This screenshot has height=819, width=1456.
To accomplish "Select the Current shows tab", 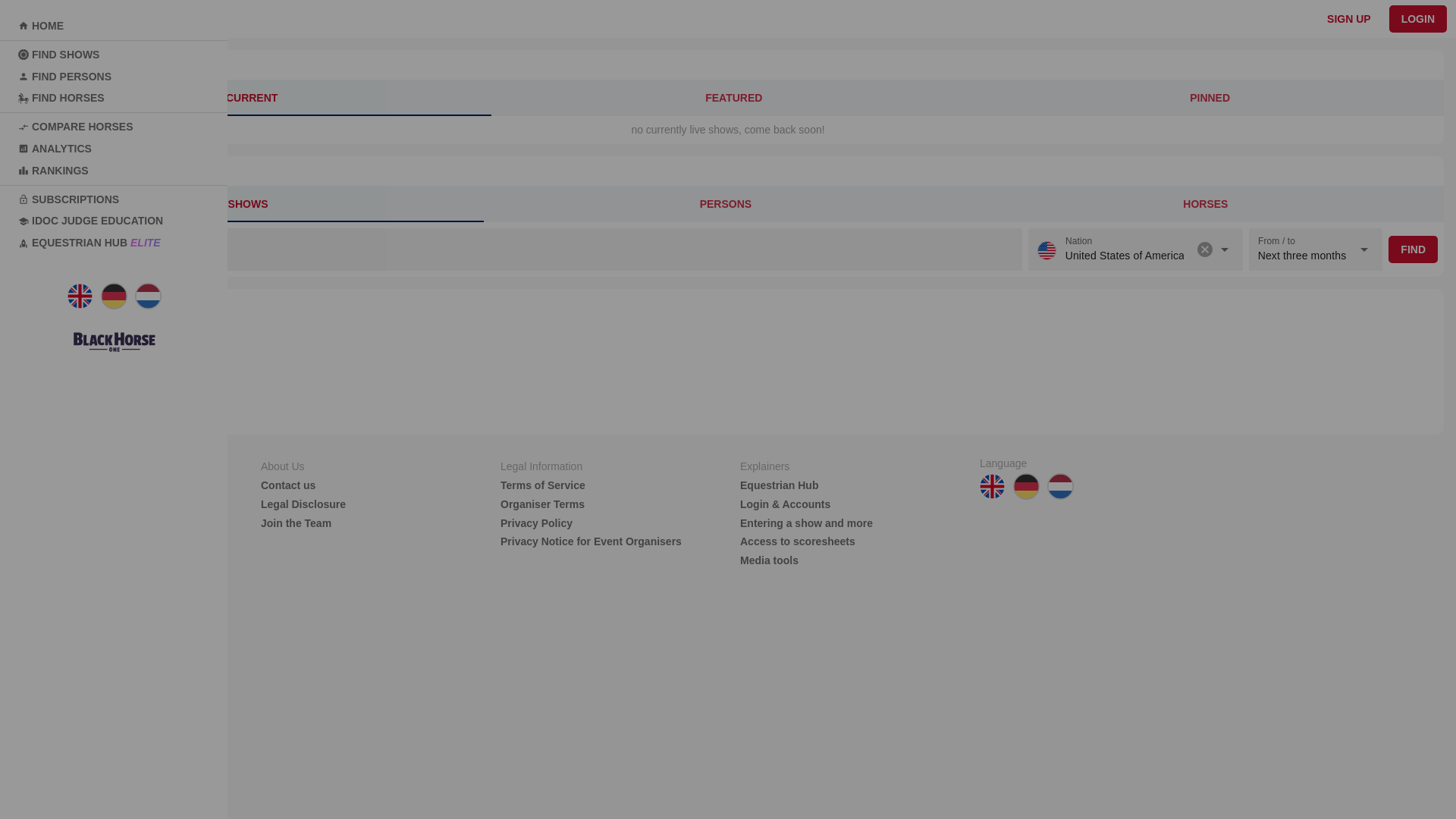I will (252, 98).
